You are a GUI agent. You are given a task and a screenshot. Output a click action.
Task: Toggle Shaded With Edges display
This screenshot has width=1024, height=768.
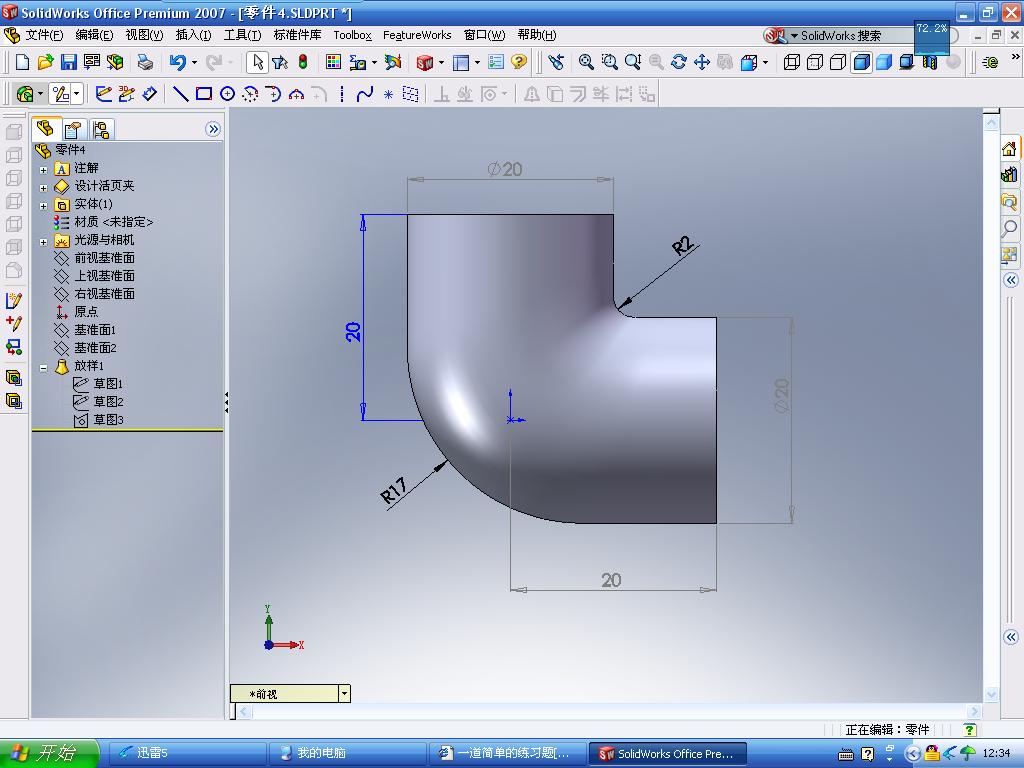861,62
